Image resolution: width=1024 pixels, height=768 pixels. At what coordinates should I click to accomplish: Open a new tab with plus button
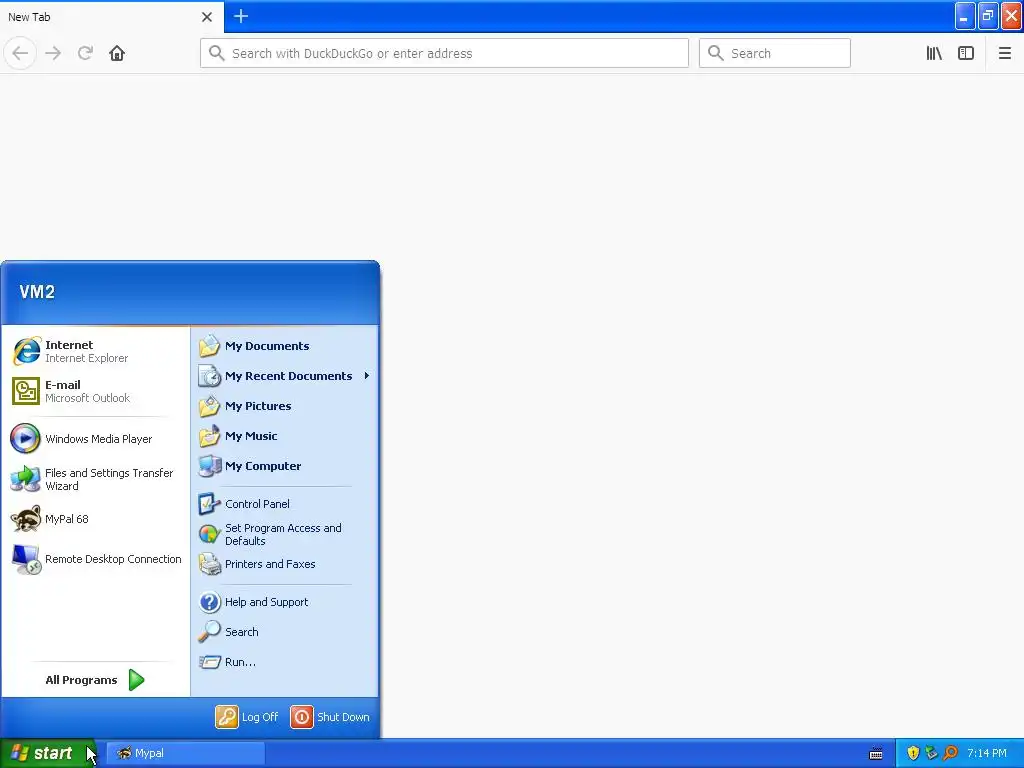241,16
